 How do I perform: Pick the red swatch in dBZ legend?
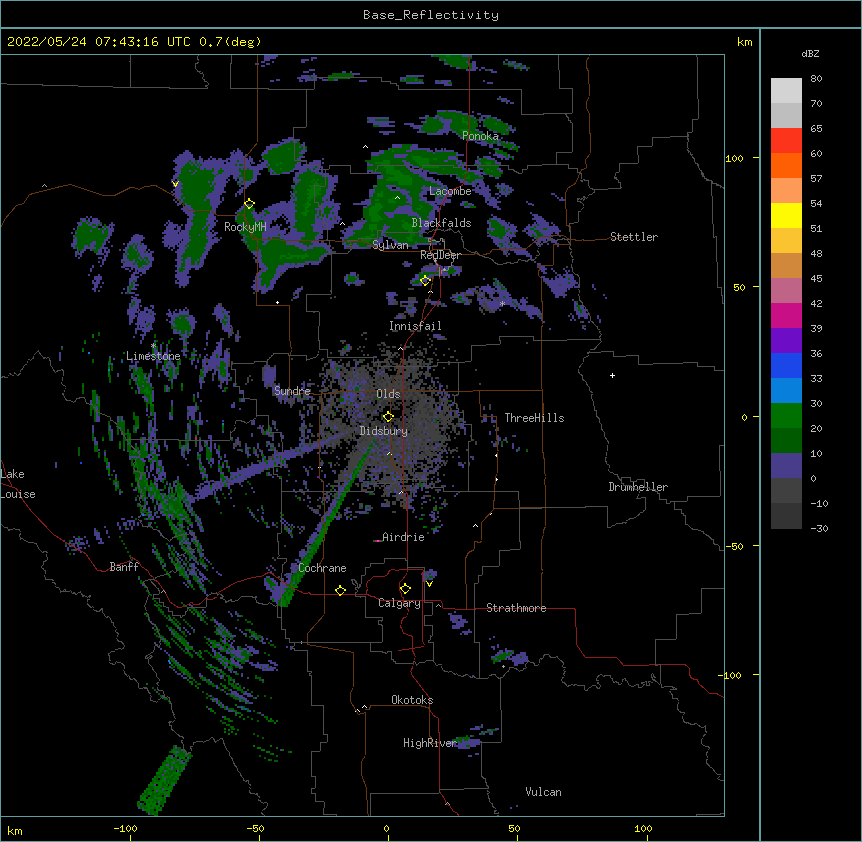coord(786,140)
